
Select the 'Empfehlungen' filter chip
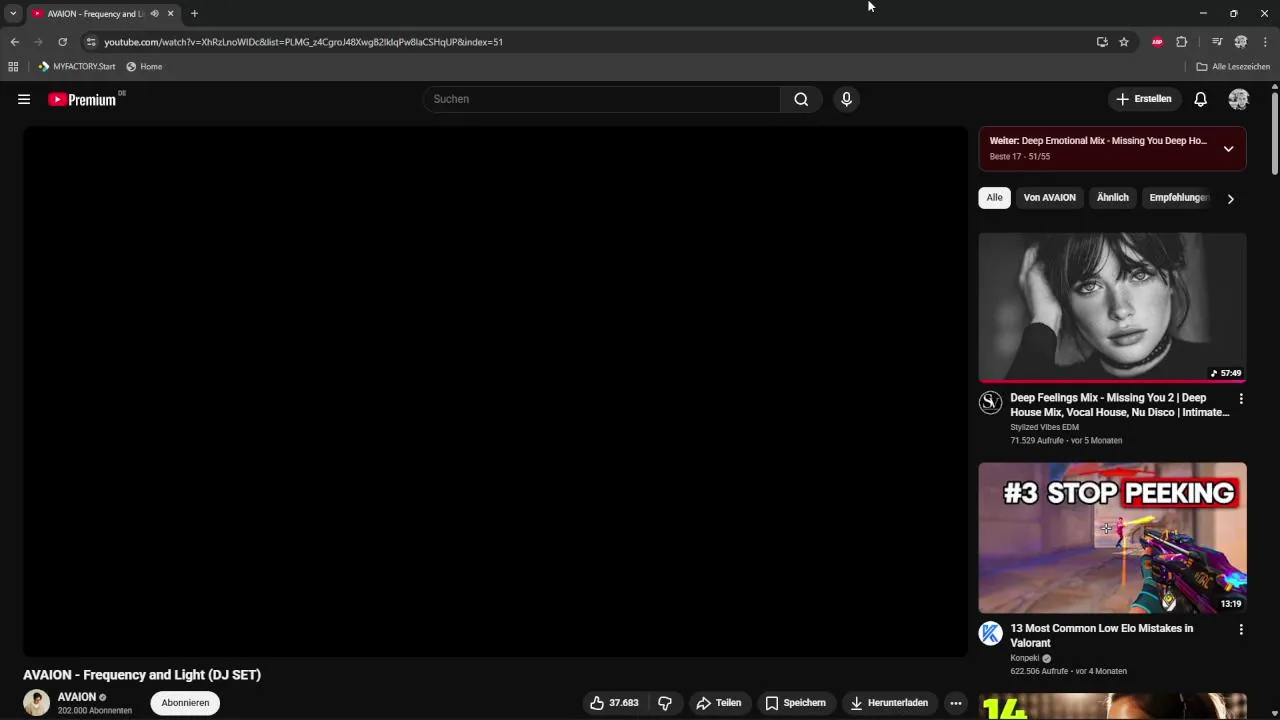point(1179,198)
